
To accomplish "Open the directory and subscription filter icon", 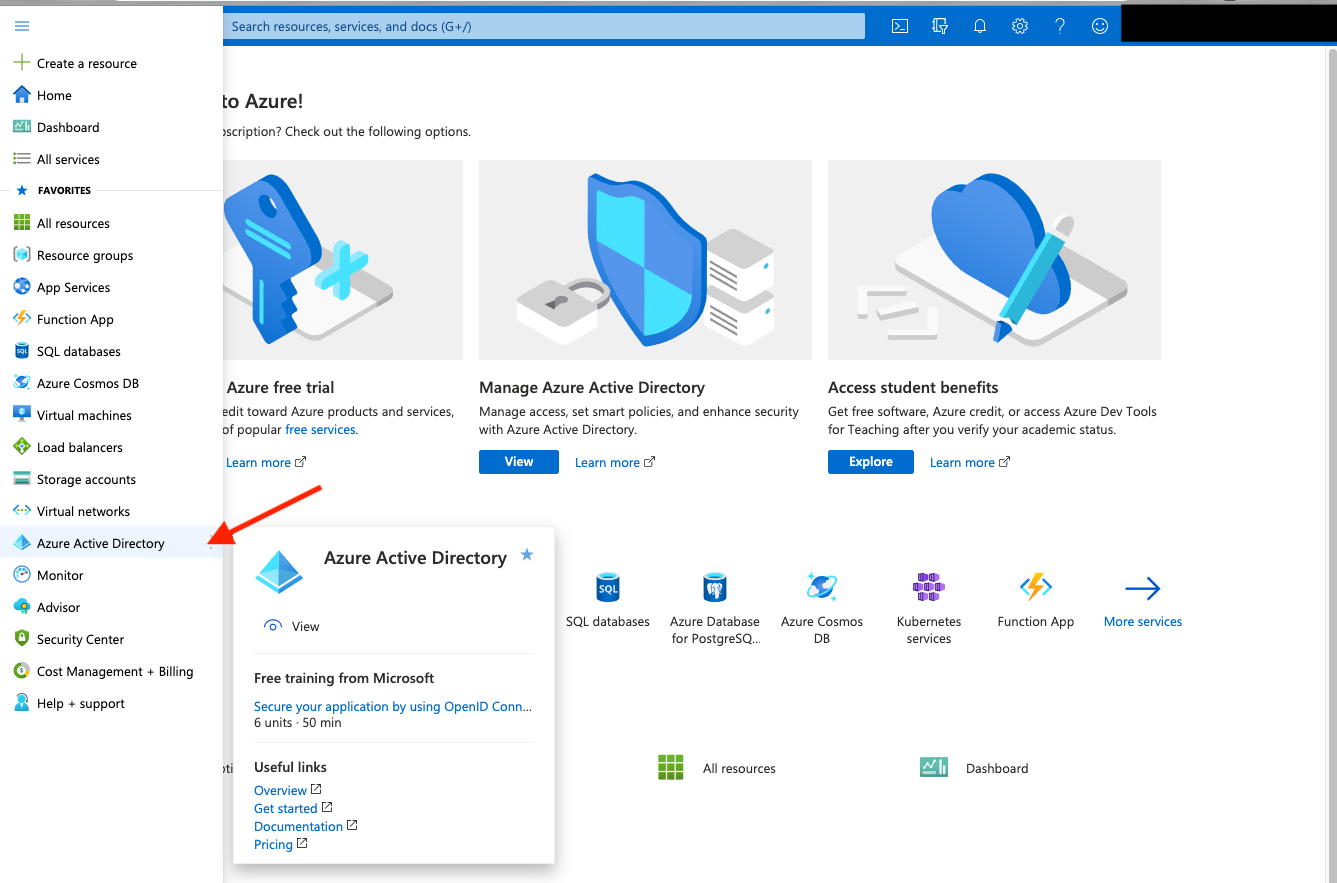I will (x=939, y=26).
